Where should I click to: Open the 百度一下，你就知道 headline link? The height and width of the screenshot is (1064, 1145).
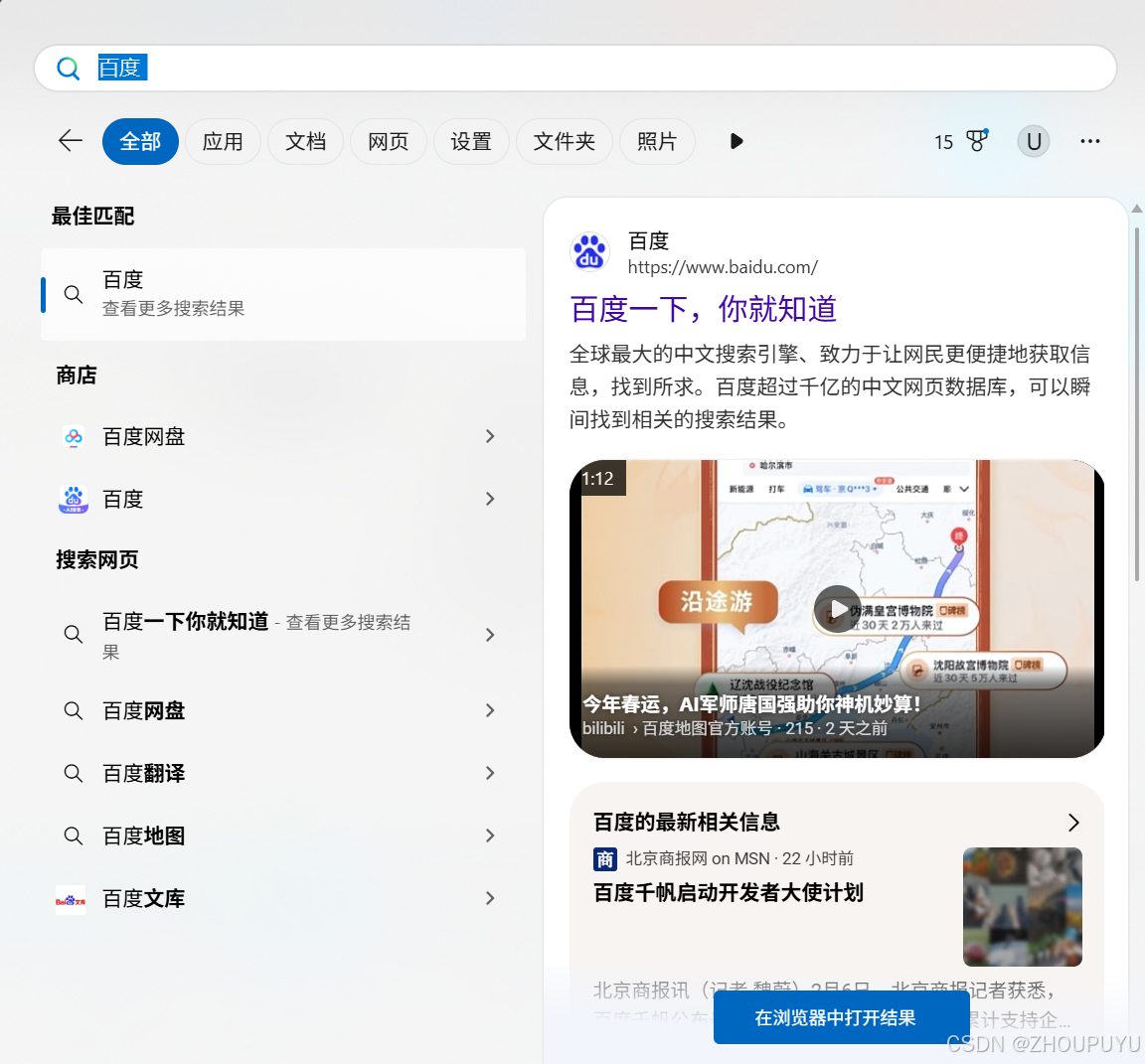pyautogui.click(x=704, y=309)
